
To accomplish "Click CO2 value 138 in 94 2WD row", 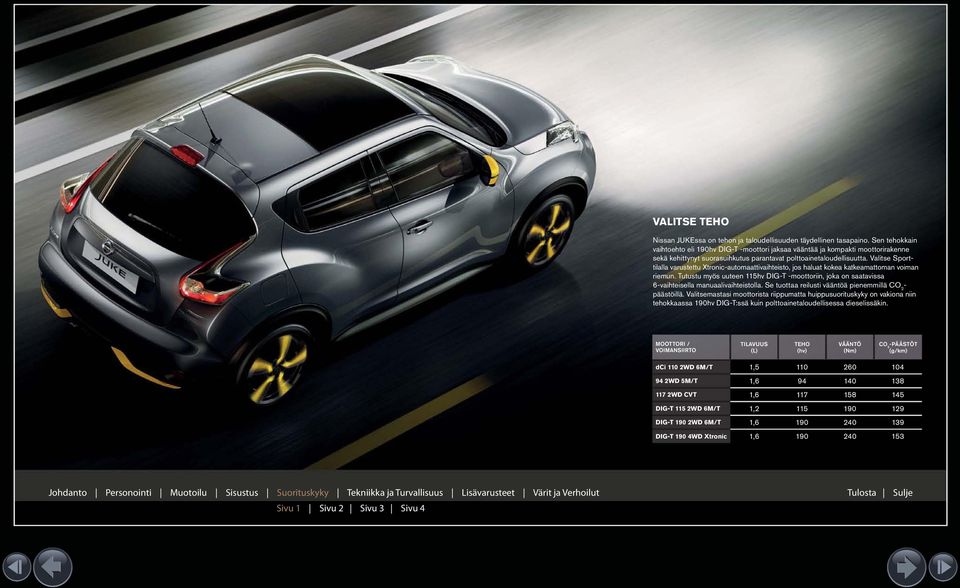I will tap(898, 381).
